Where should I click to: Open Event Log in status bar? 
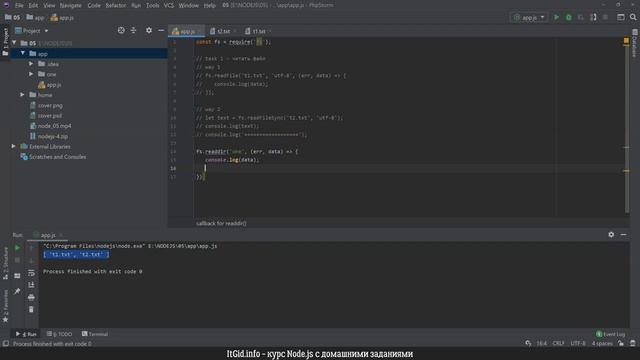611,334
